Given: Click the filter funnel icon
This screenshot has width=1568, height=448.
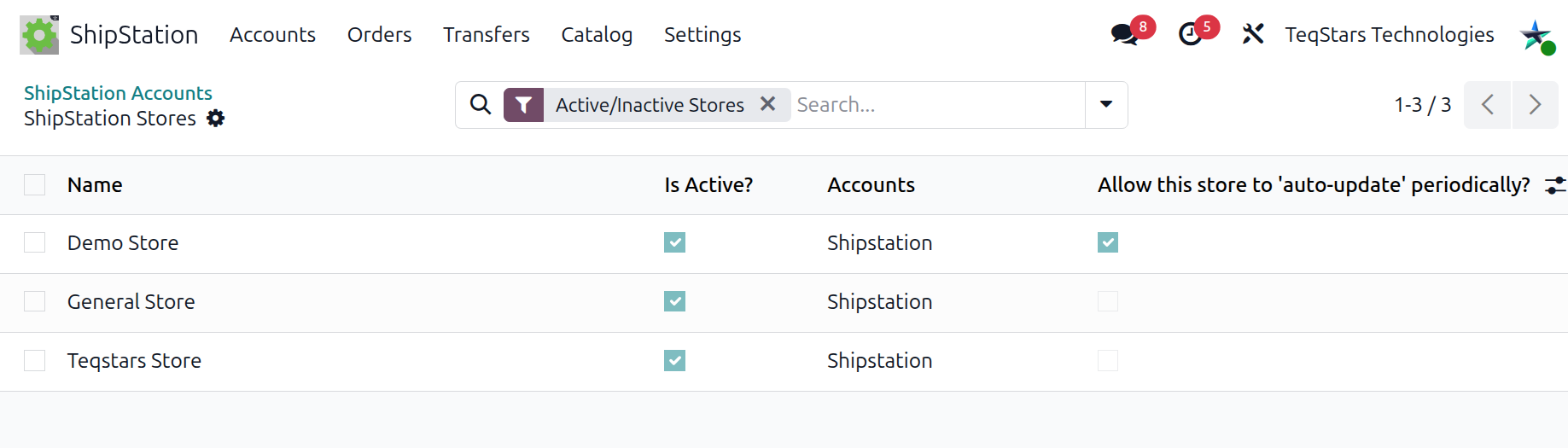Looking at the screenshot, I should click(x=523, y=105).
